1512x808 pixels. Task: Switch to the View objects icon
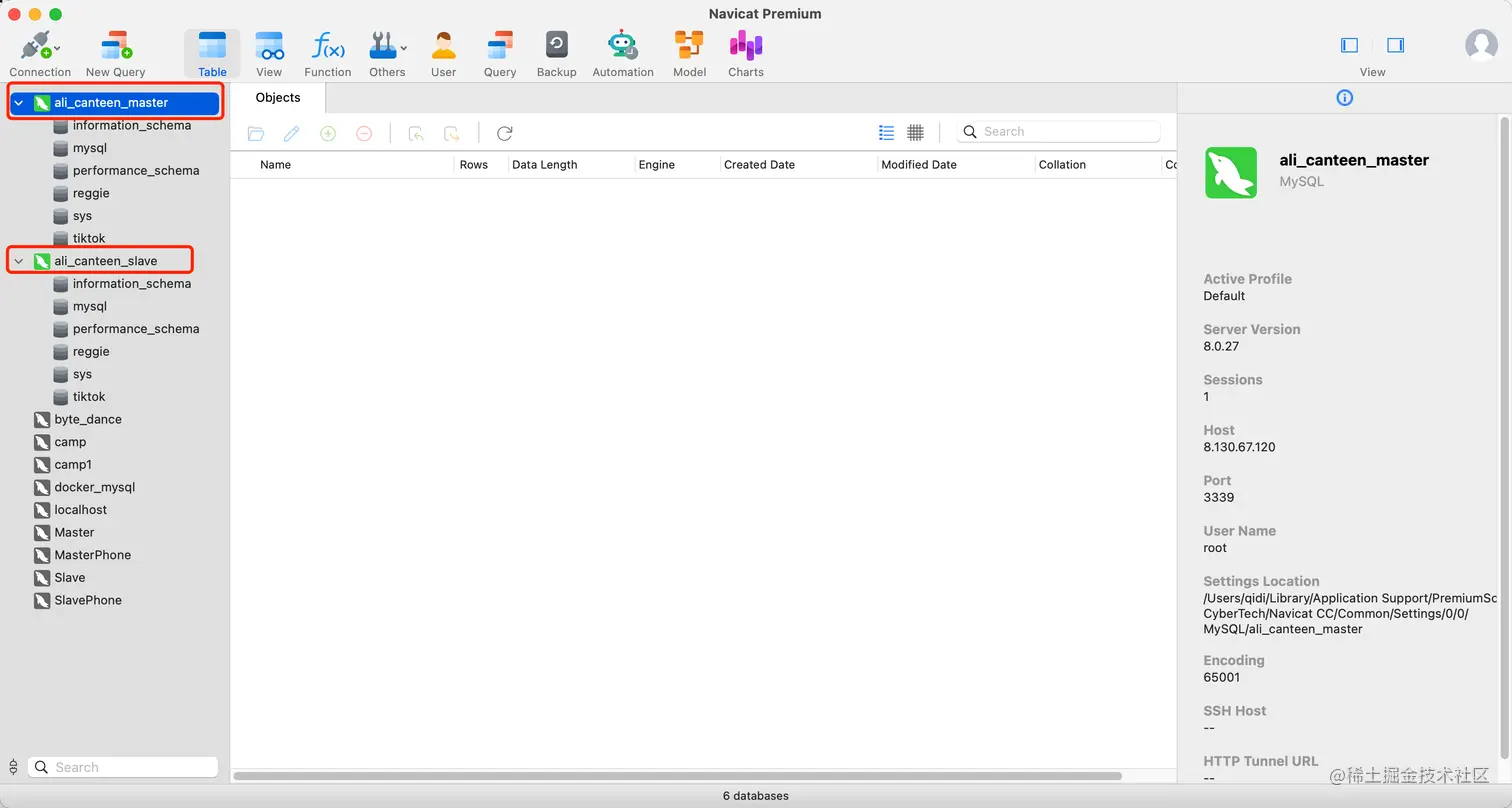pyautogui.click(x=269, y=46)
